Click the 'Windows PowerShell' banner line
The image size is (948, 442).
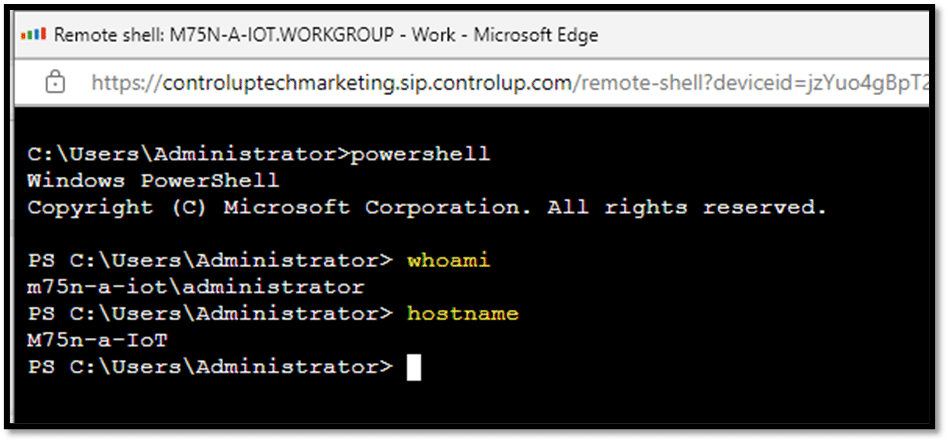(x=154, y=181)
